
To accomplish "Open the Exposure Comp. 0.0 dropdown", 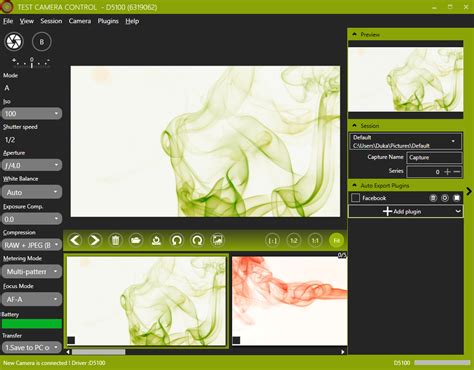I will click(x=32, y=219).
